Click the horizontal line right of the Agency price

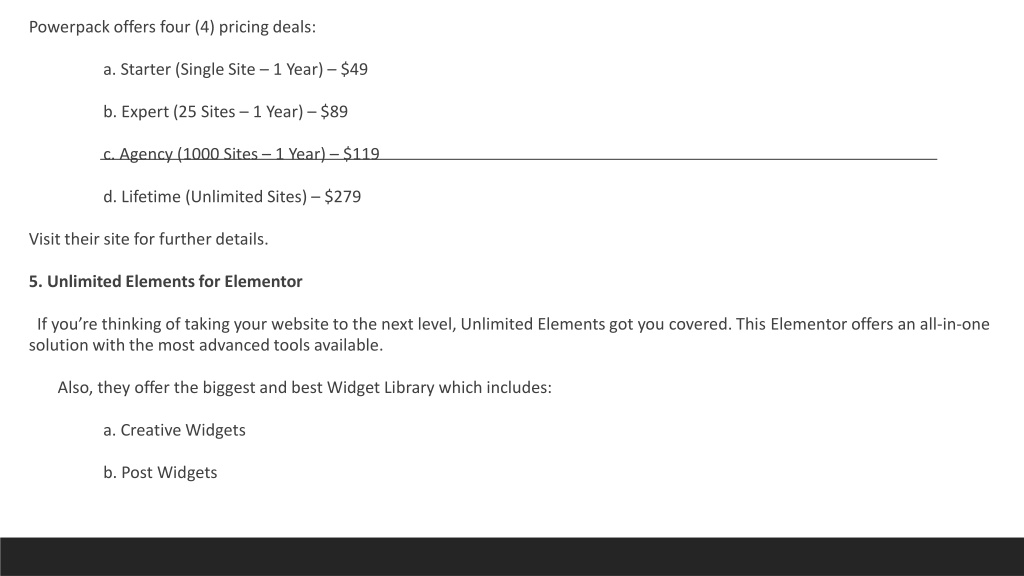(658, 159)
